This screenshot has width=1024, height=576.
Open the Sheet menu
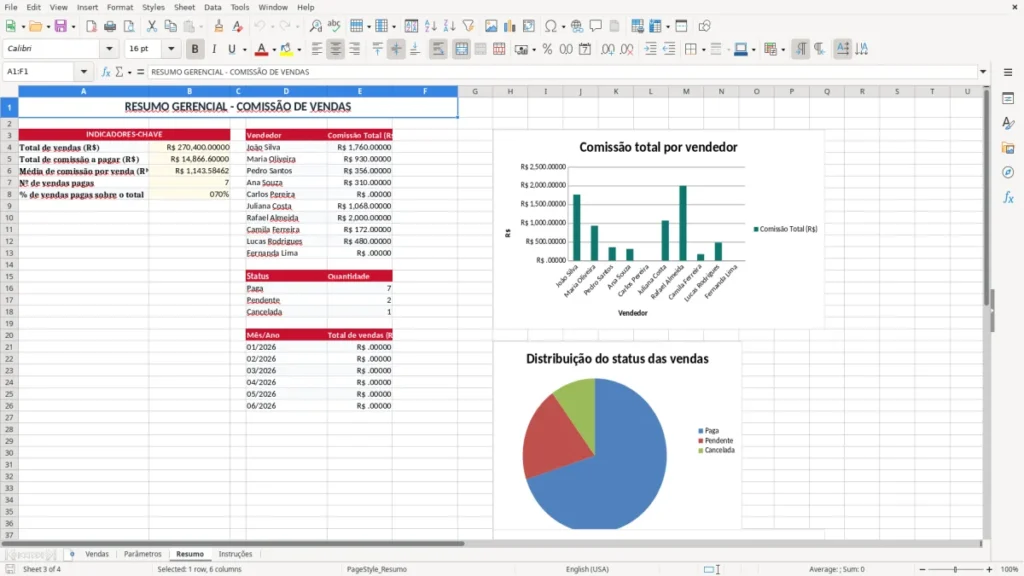click(x=184, y=7)
